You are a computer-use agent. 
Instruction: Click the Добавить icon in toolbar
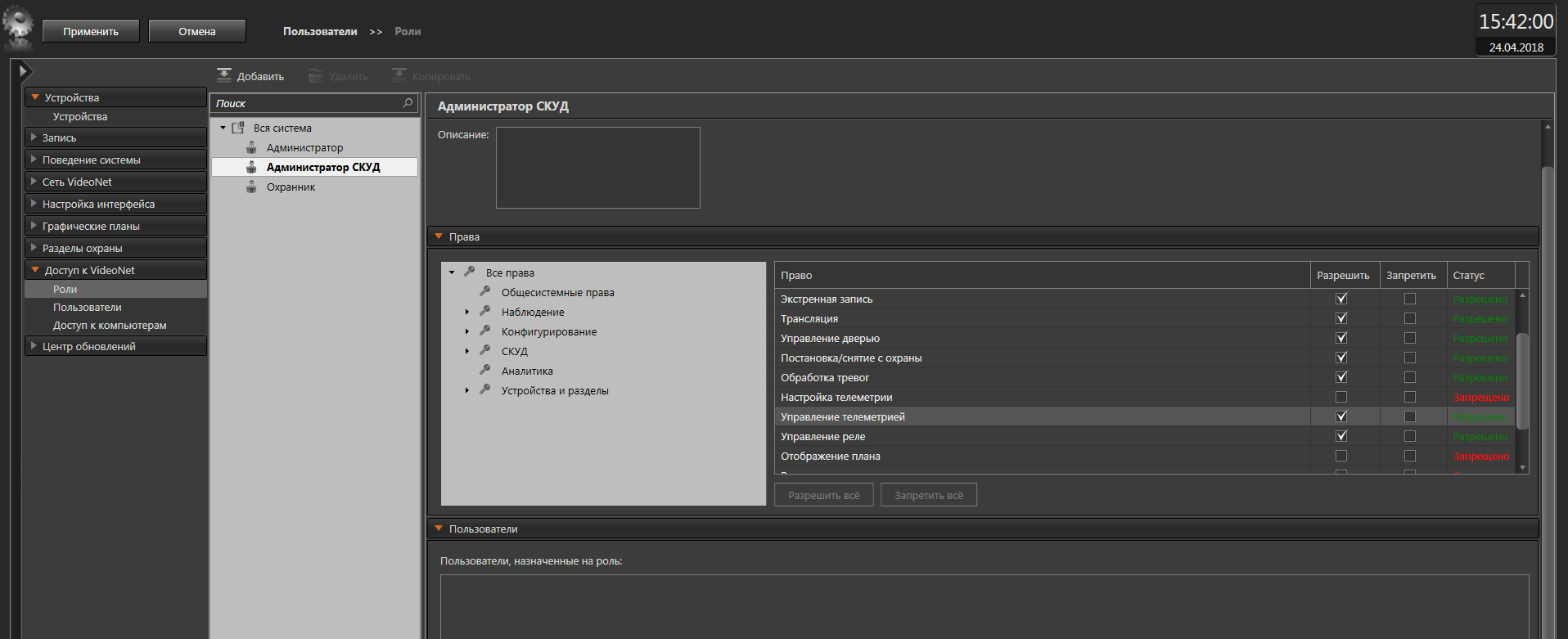[224, 75]
